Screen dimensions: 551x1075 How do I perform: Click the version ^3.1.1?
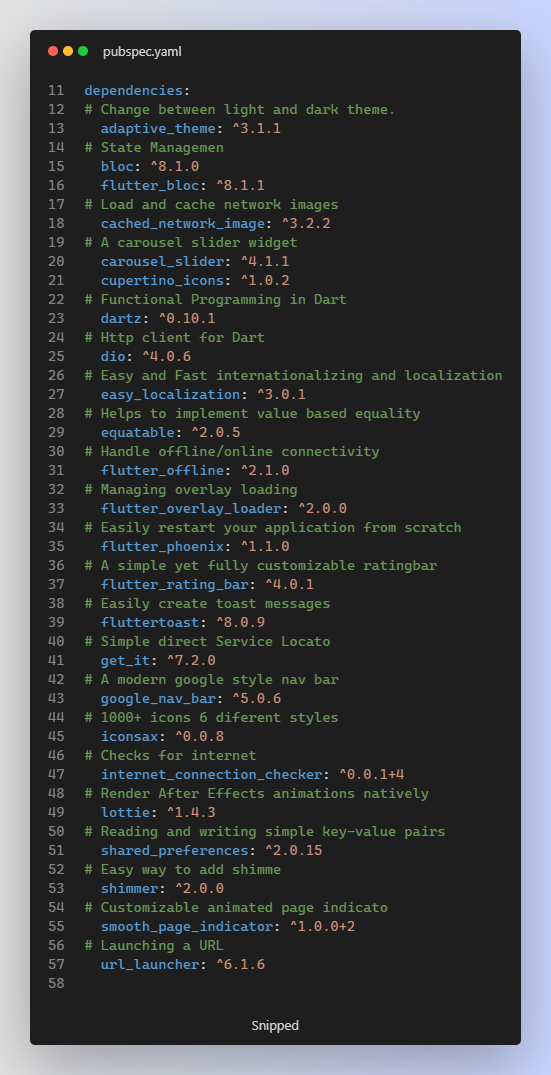click(256, 129)
